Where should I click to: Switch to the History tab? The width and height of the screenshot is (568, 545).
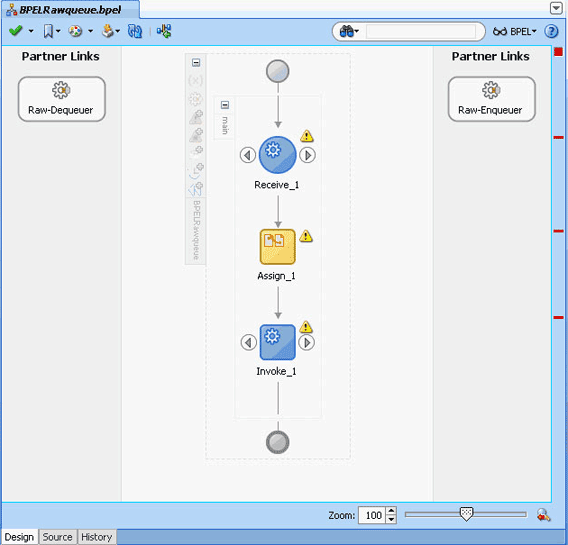point(96,537)
